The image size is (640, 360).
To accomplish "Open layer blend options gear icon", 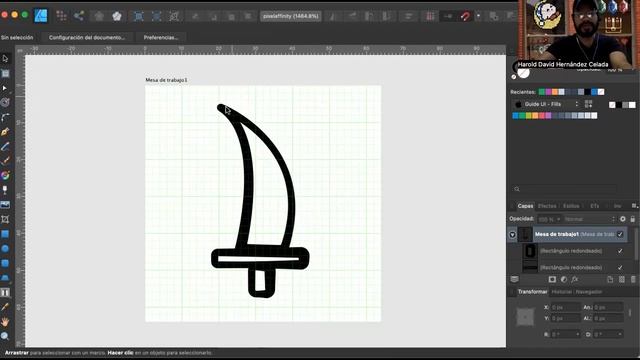I will tap(622, 219).
